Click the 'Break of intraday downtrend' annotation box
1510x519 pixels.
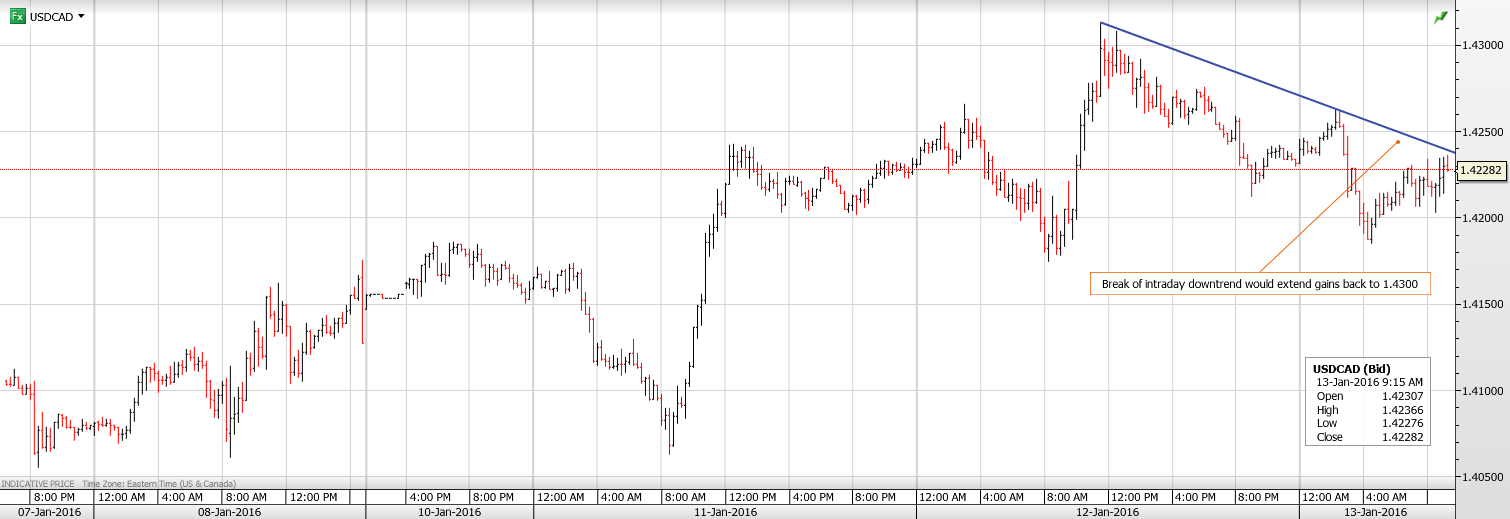[1259, 284]
